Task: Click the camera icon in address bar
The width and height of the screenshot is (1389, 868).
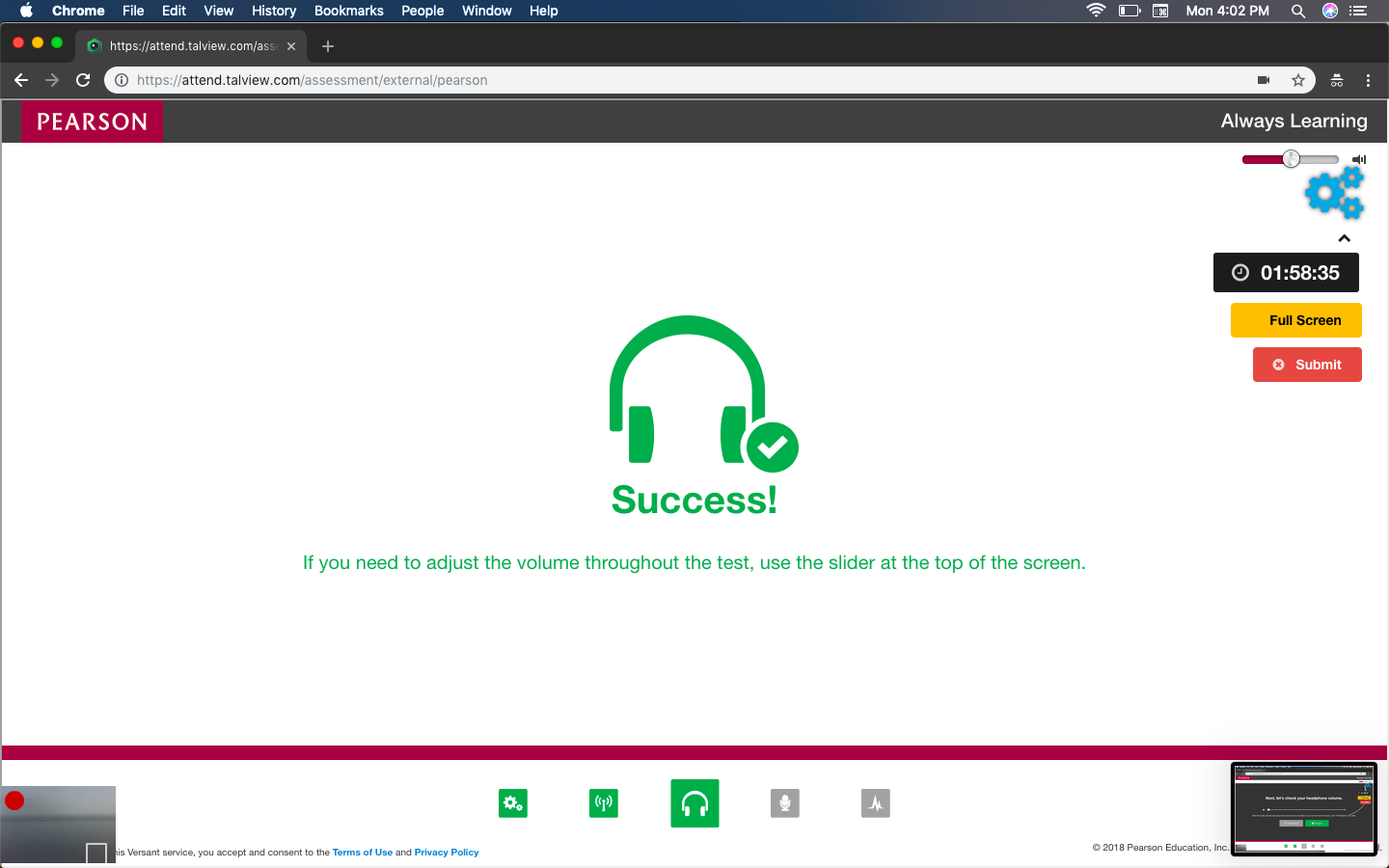Action: click(x=1264, y=80)
